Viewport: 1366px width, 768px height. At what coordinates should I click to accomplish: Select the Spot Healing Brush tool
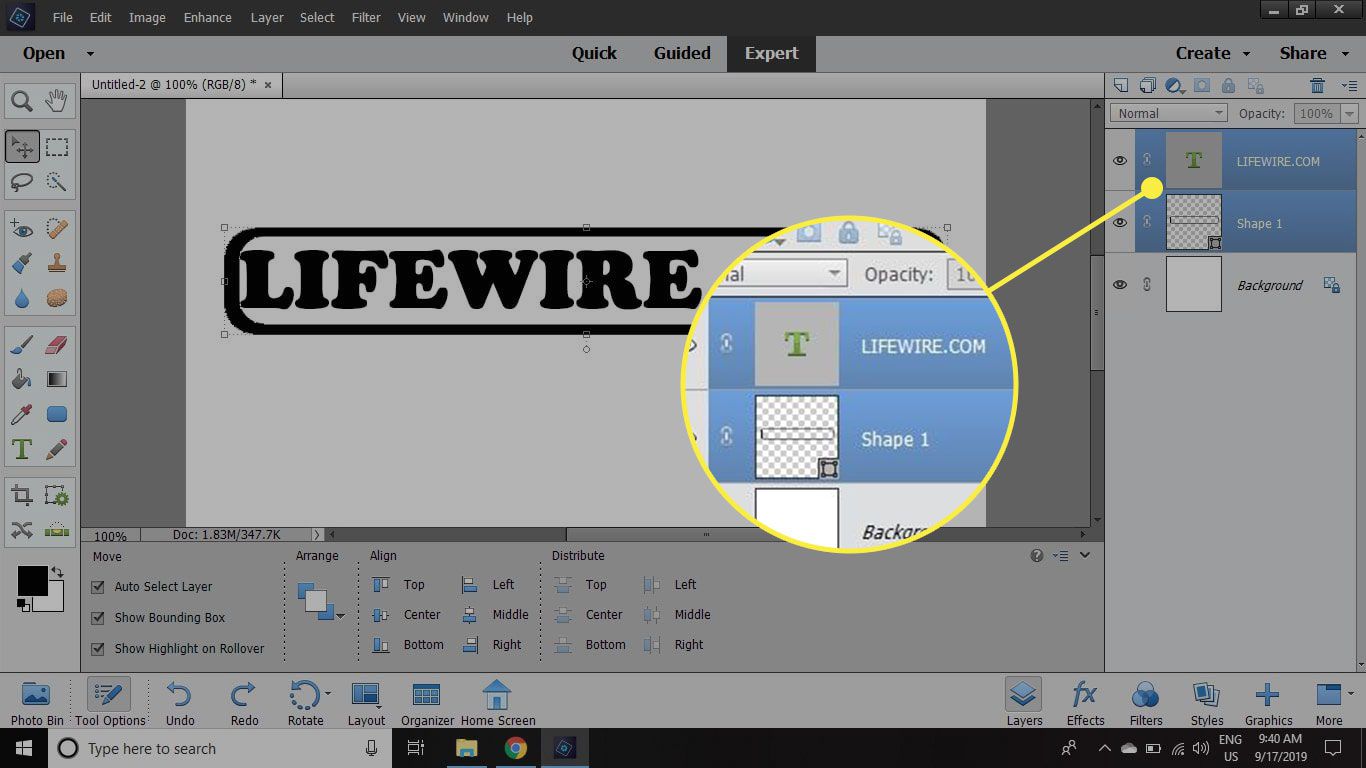tap(57, 230)
